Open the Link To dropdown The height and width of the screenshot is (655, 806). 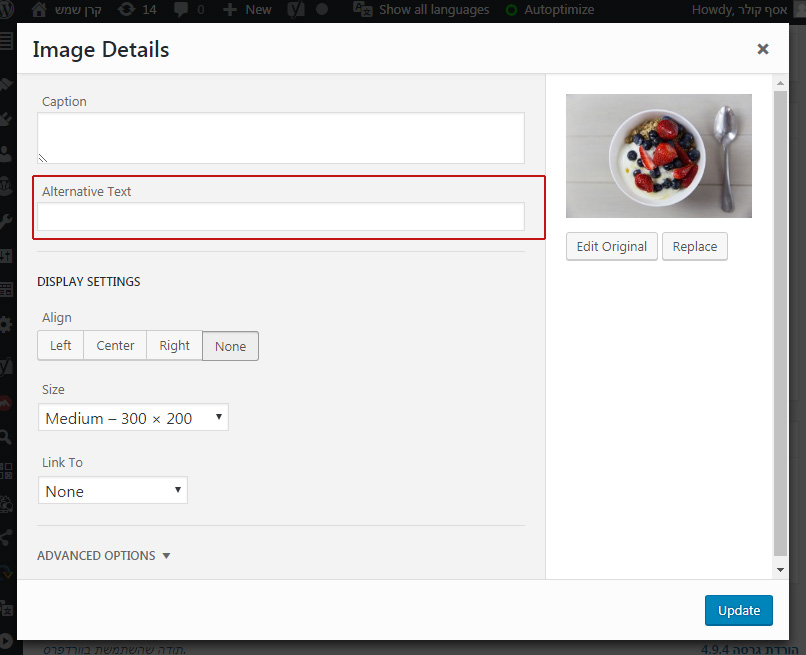pyautogui.click(x=113, y=490)
